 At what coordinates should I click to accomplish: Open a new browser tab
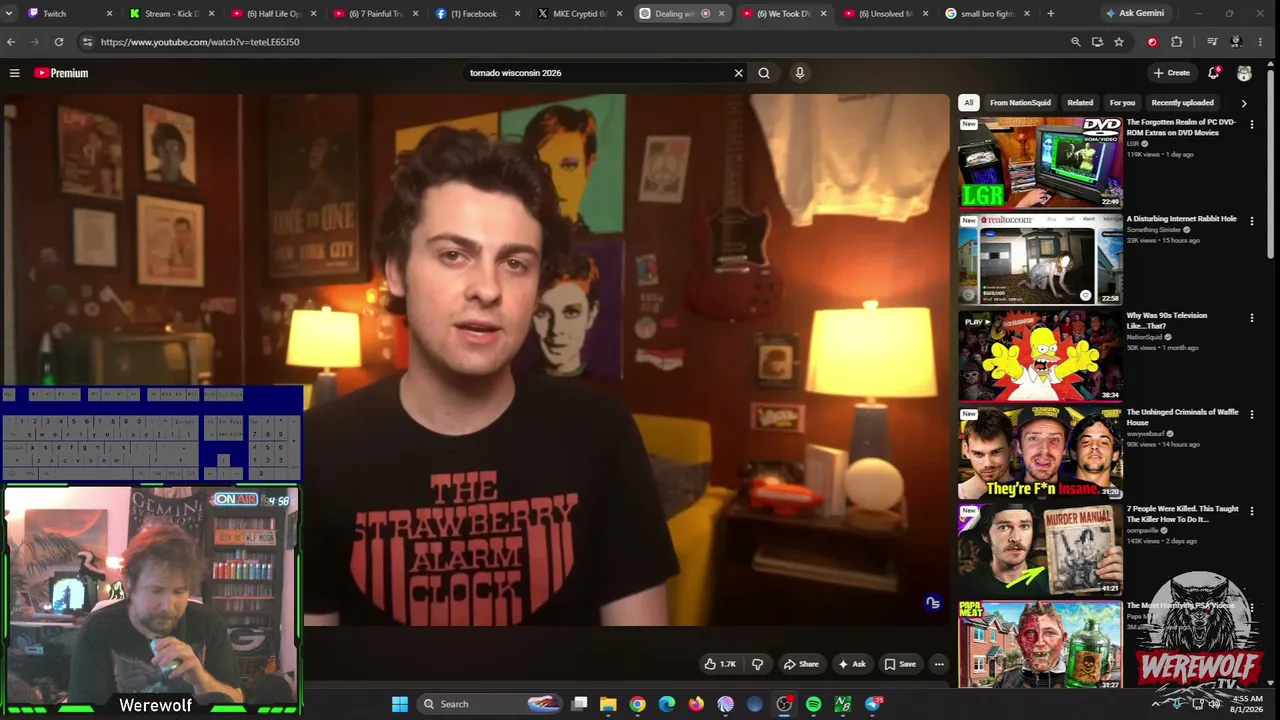click(1050, 14)
